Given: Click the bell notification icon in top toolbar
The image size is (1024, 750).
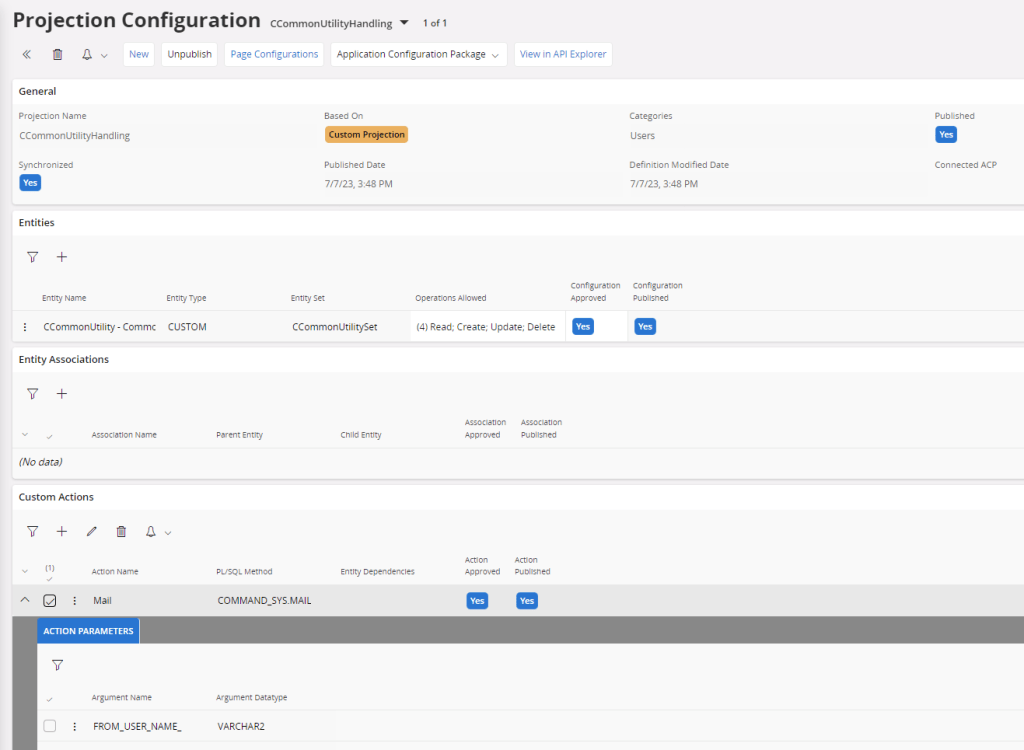Looking at the screenshot, I should pos(87,55).
